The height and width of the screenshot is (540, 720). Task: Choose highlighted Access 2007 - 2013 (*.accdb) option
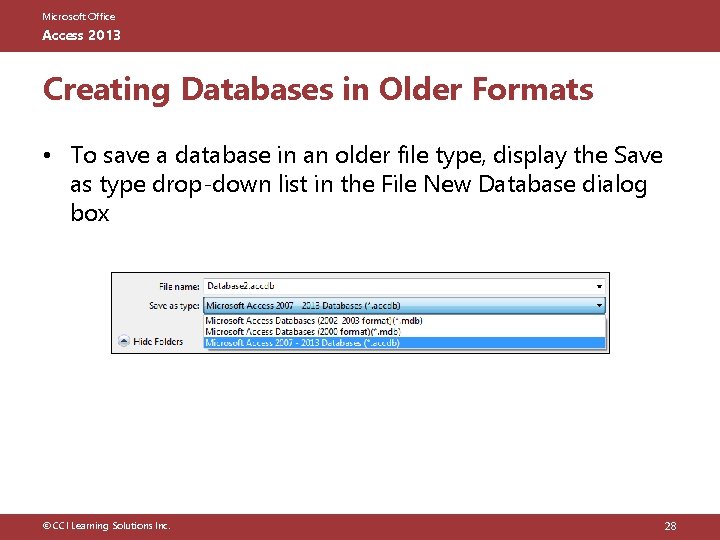pos(404,343)
